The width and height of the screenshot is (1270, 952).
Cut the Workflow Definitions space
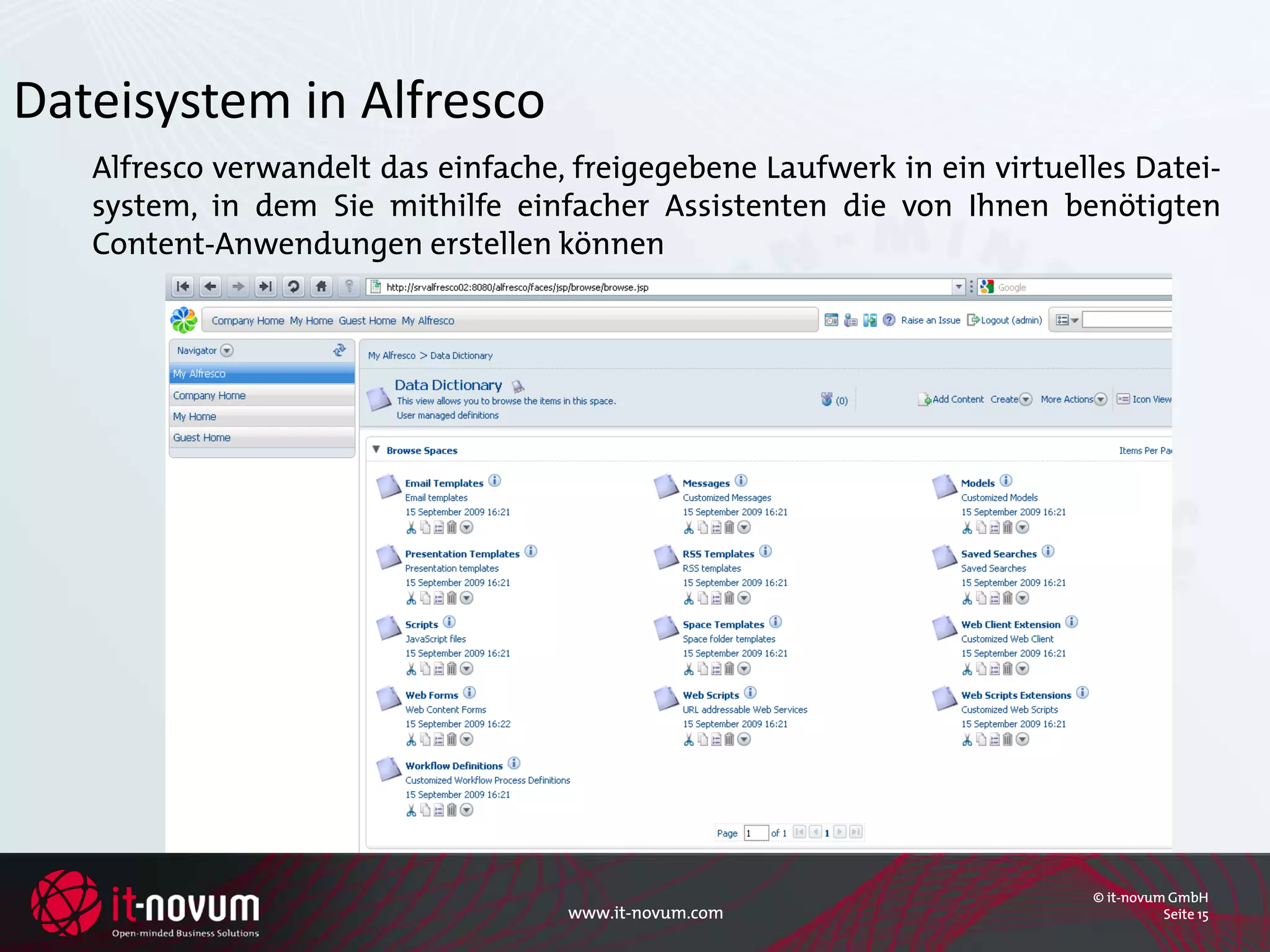click(411, 810)
